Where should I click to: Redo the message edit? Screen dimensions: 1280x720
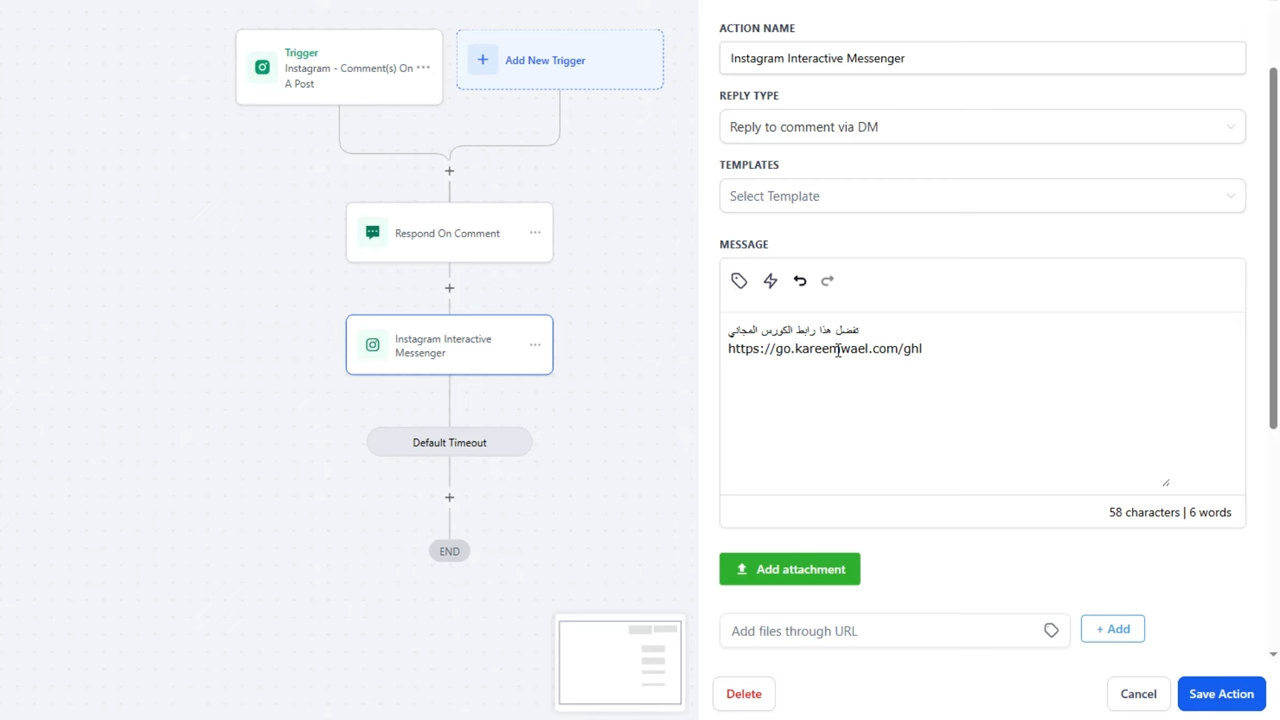pyautogui.click(x=827, y=281)
